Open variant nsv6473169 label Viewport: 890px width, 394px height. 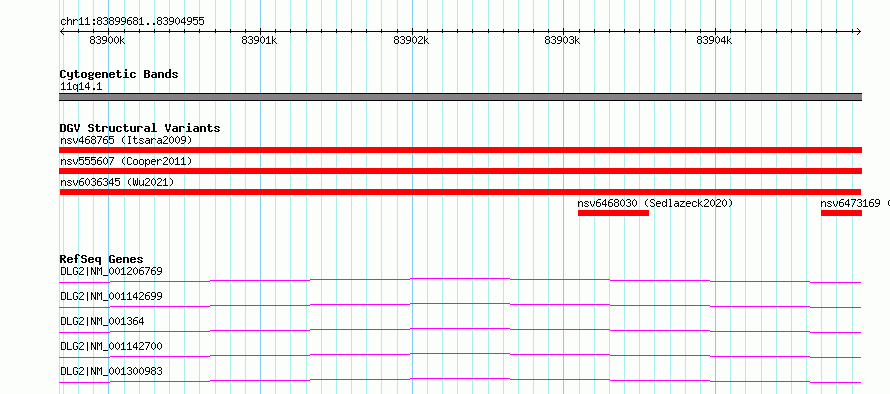850,203
